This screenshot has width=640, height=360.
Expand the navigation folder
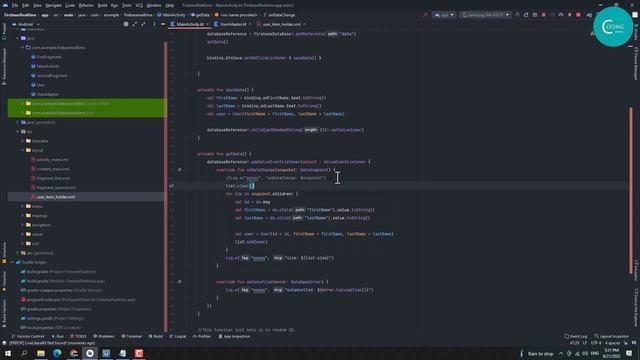point(23,225)
